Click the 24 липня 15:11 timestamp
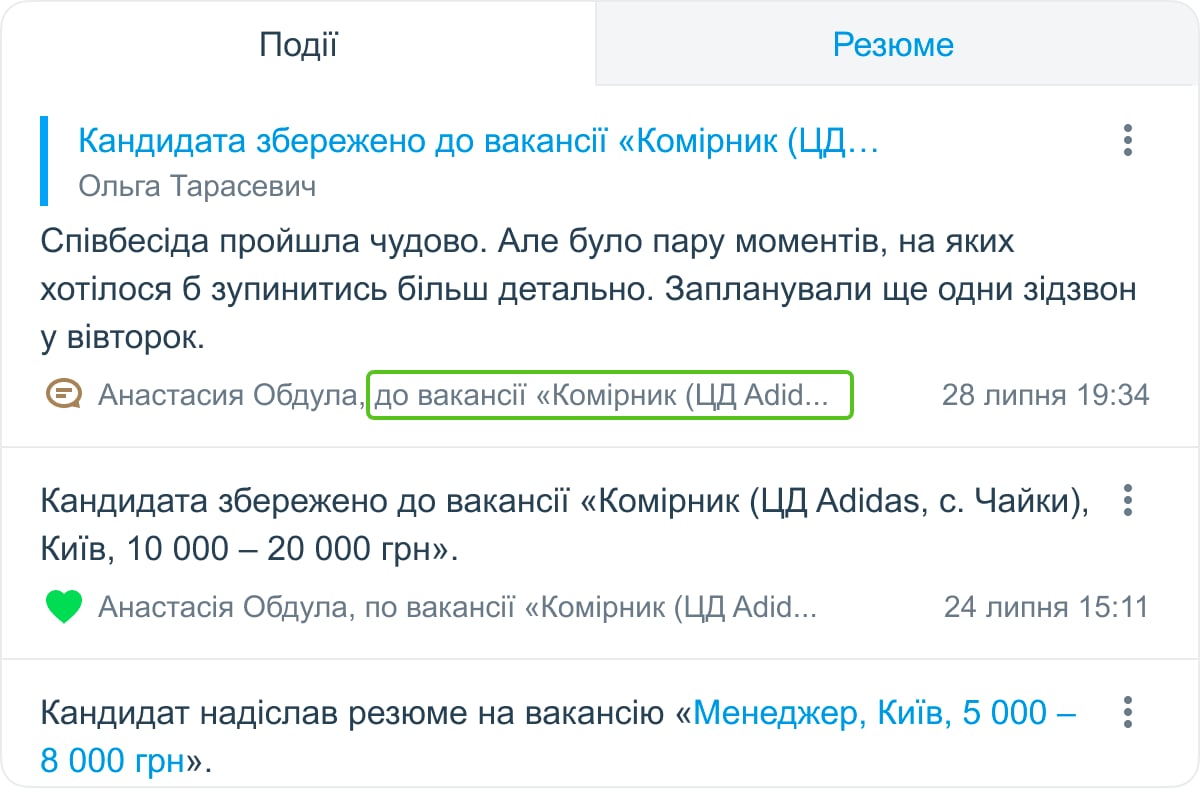This screenshot has width=1200, height=788. point(1046,607)
